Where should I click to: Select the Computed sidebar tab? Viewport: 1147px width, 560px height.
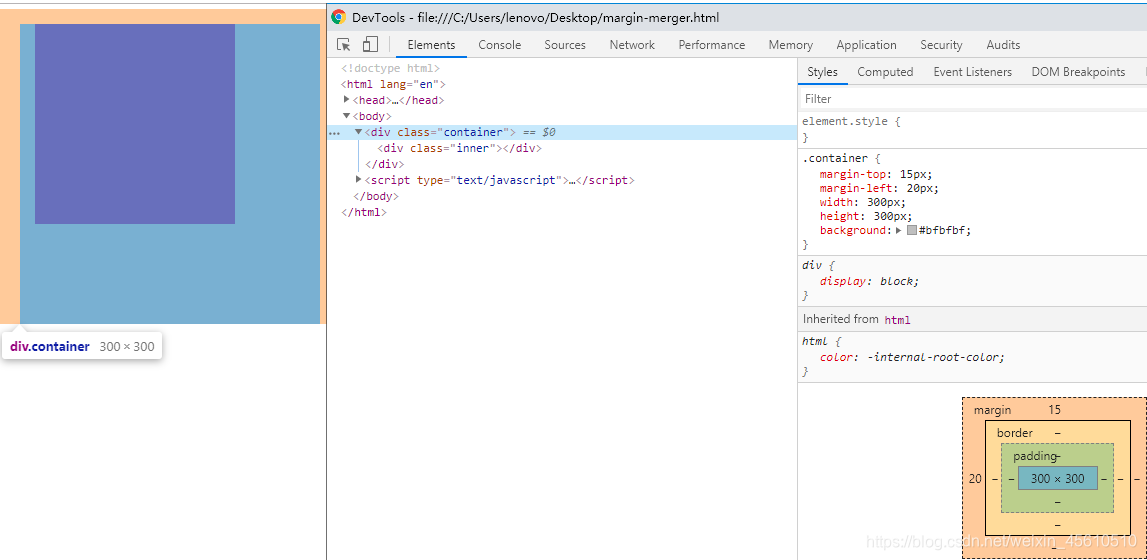pyautogui.click(x=885, y=72)
